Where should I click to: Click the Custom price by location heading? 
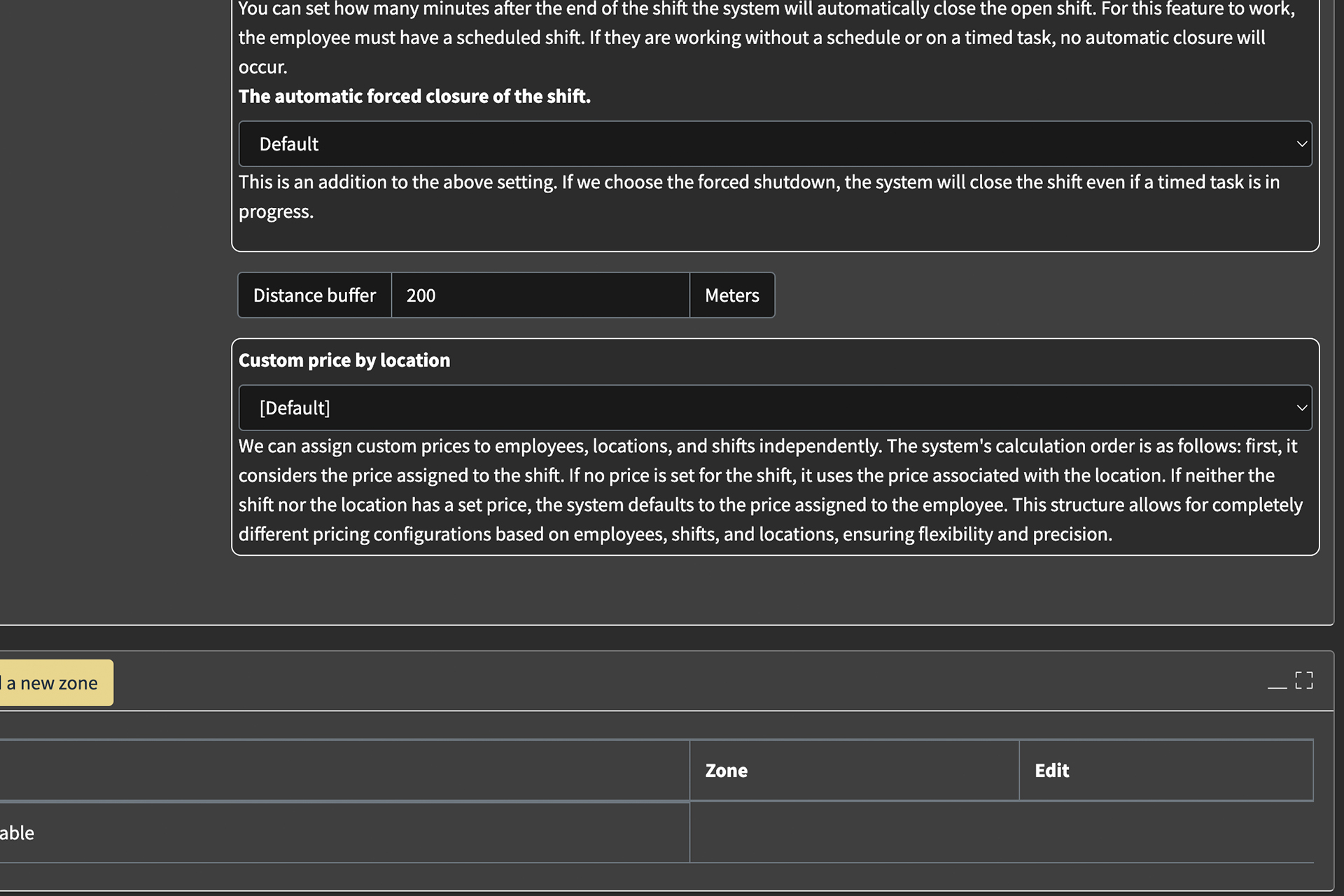pyautogui.click(x=344, y=360)
